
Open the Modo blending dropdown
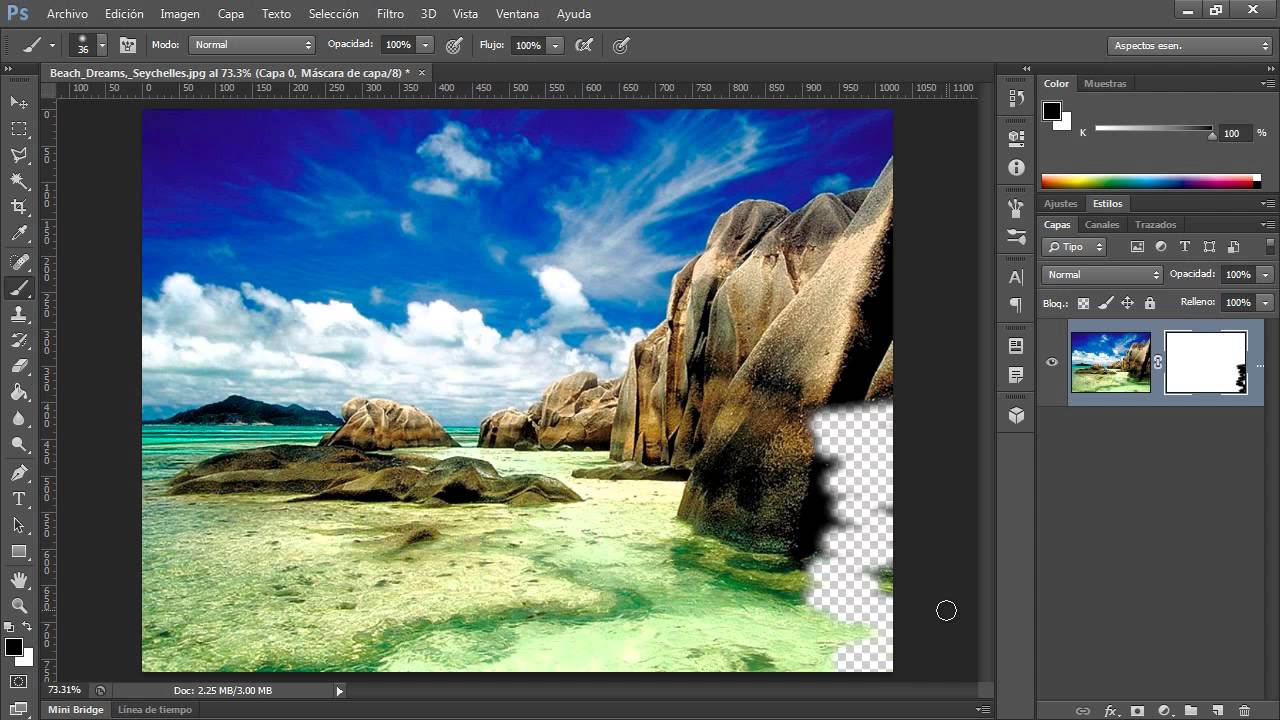coord(253,45)
